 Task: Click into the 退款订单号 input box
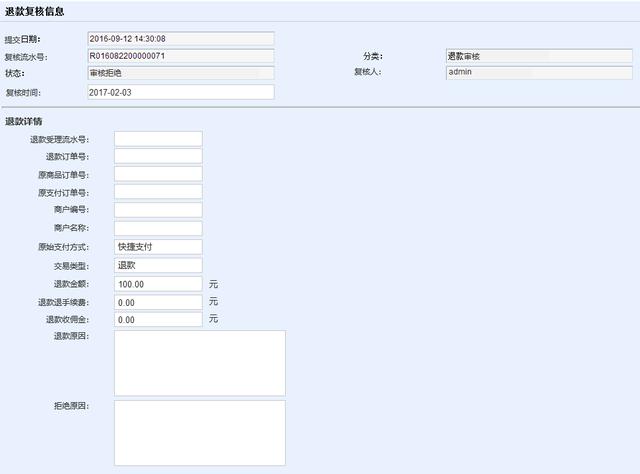point(158,156)
